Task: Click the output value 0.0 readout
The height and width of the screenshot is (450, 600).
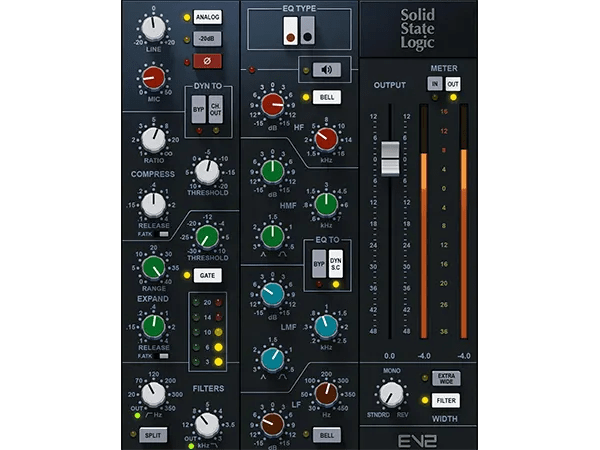Action: pyautogui.click(x=390, y=356)
